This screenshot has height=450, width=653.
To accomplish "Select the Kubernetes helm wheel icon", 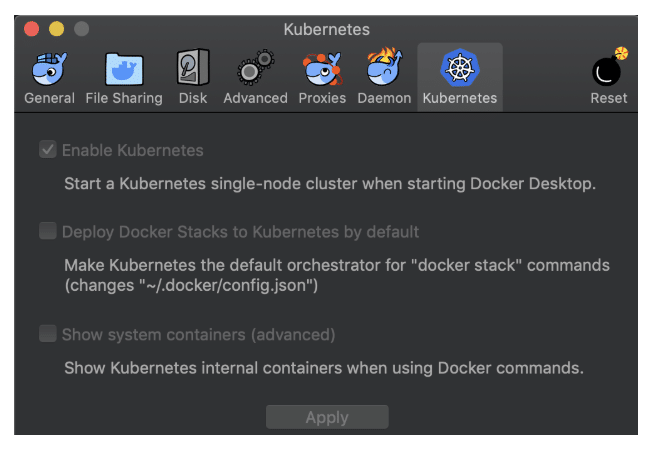I will [460, 68].
